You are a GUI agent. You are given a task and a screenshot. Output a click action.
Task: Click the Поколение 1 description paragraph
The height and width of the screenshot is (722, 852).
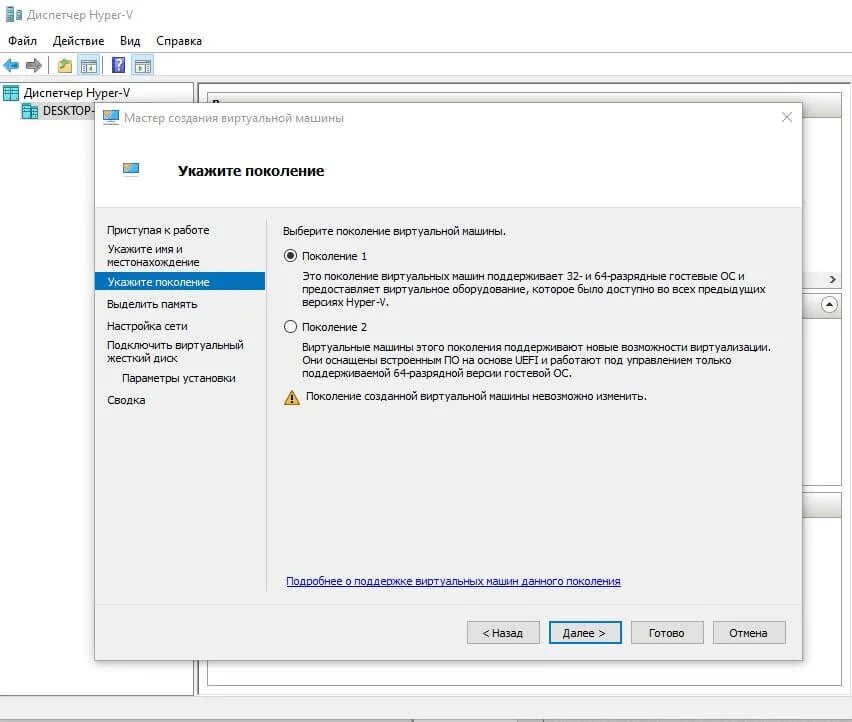(x=534, y=289)
